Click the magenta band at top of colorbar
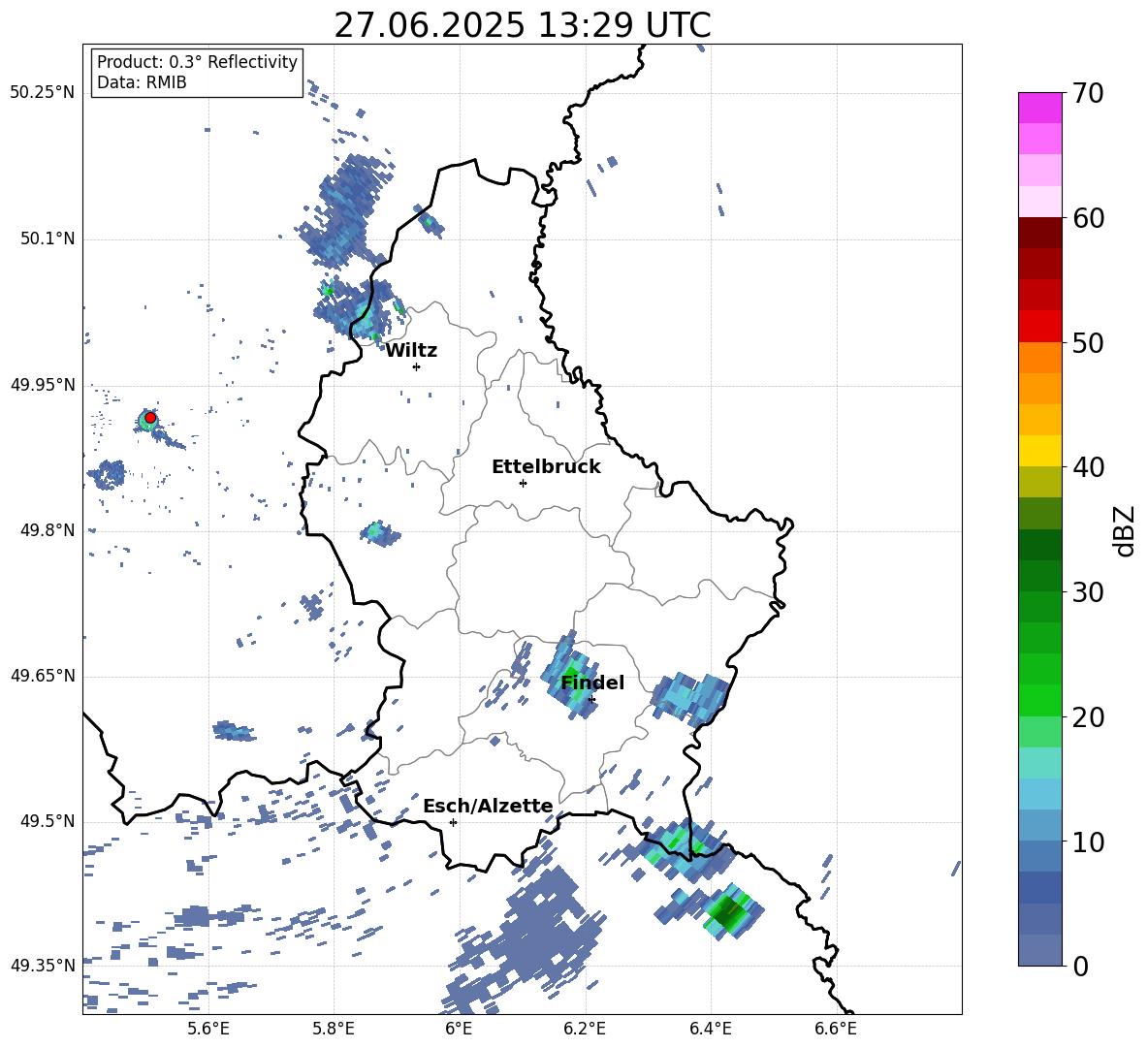Viewport: 1148px width, 1048px height. click(1039, 108)
